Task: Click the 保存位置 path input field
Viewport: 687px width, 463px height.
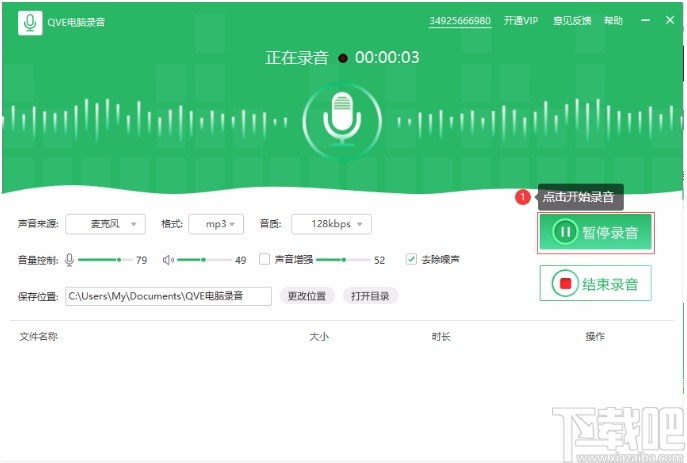Action: point(168,297)
